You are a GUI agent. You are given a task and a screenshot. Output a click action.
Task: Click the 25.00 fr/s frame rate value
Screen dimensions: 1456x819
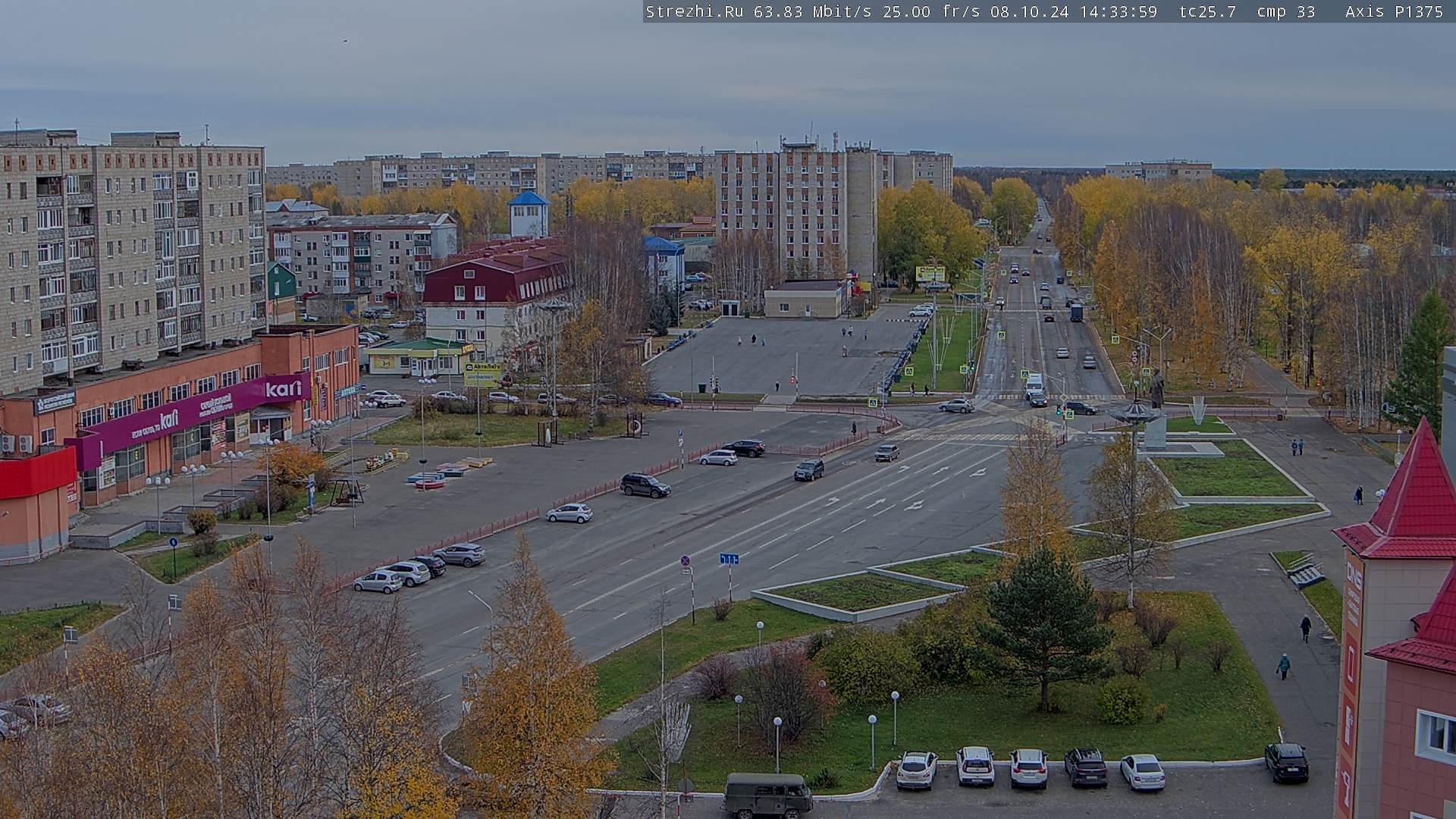pos(930,11)
